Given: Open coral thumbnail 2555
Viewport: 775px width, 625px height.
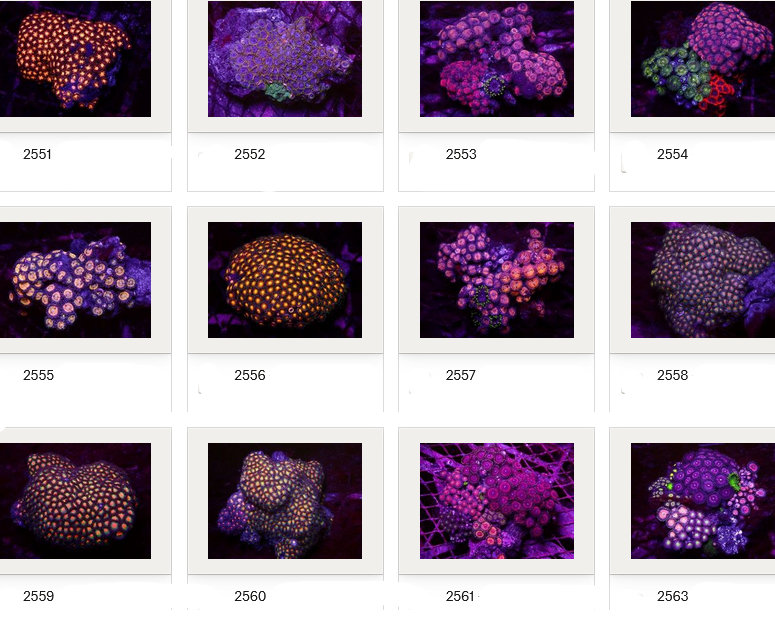Looking at the screenshot, I should click(75, 280).
